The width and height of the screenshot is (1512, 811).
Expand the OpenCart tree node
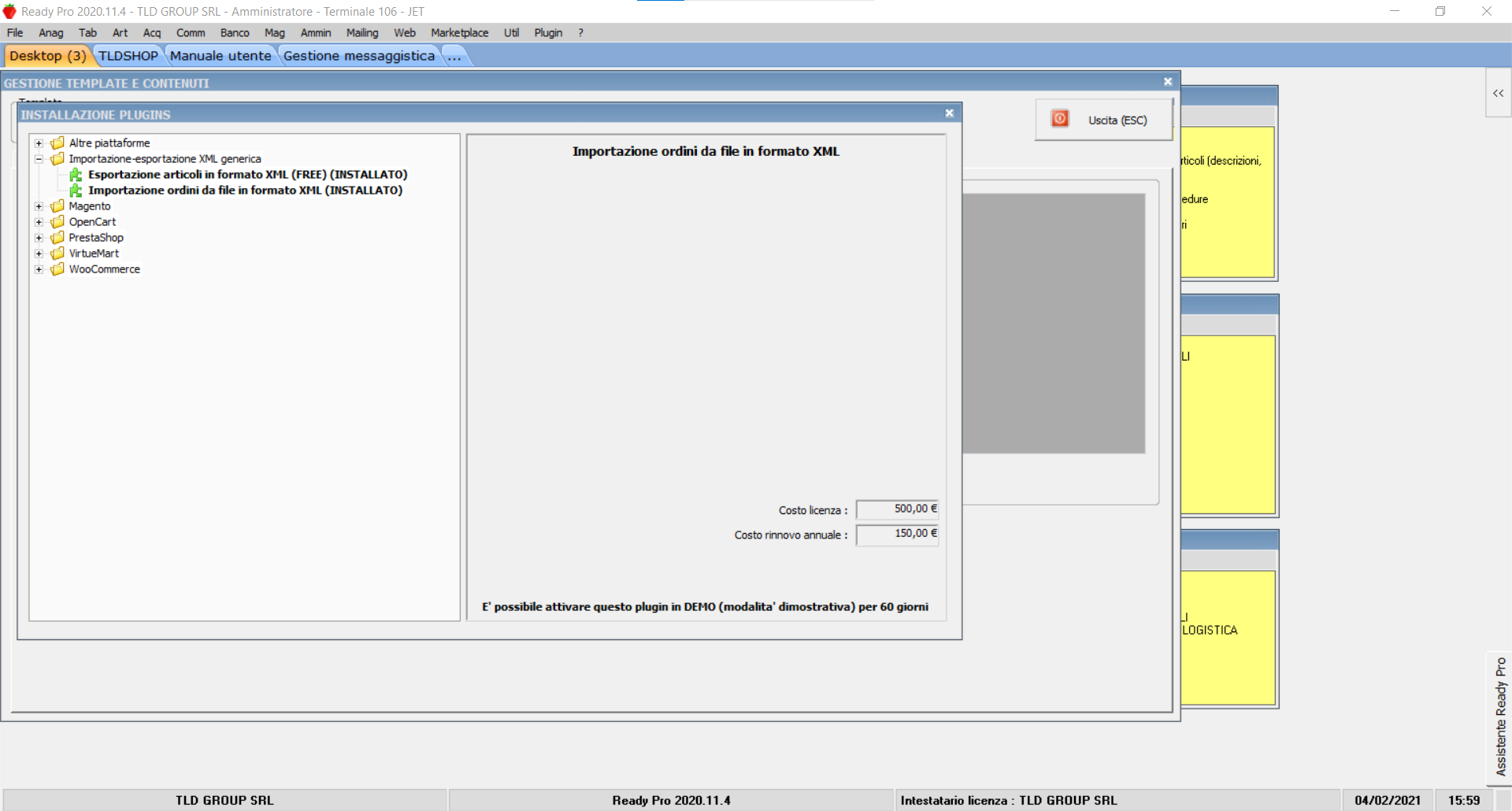click(39, 222)
